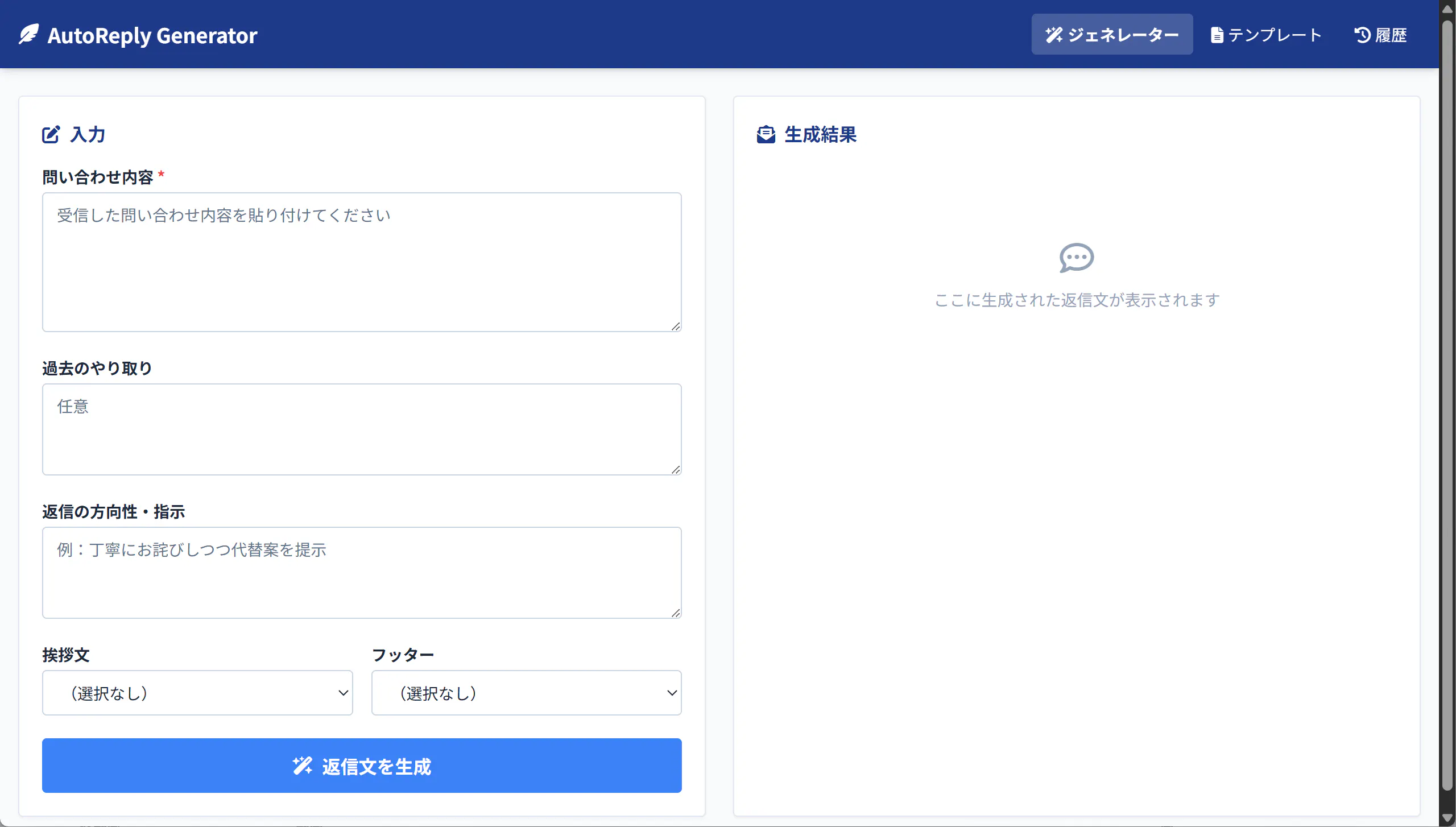Click the resize handle of 過去のやり取り textarea
Viewport: 1456px width, 827px height.
point(676,469)
